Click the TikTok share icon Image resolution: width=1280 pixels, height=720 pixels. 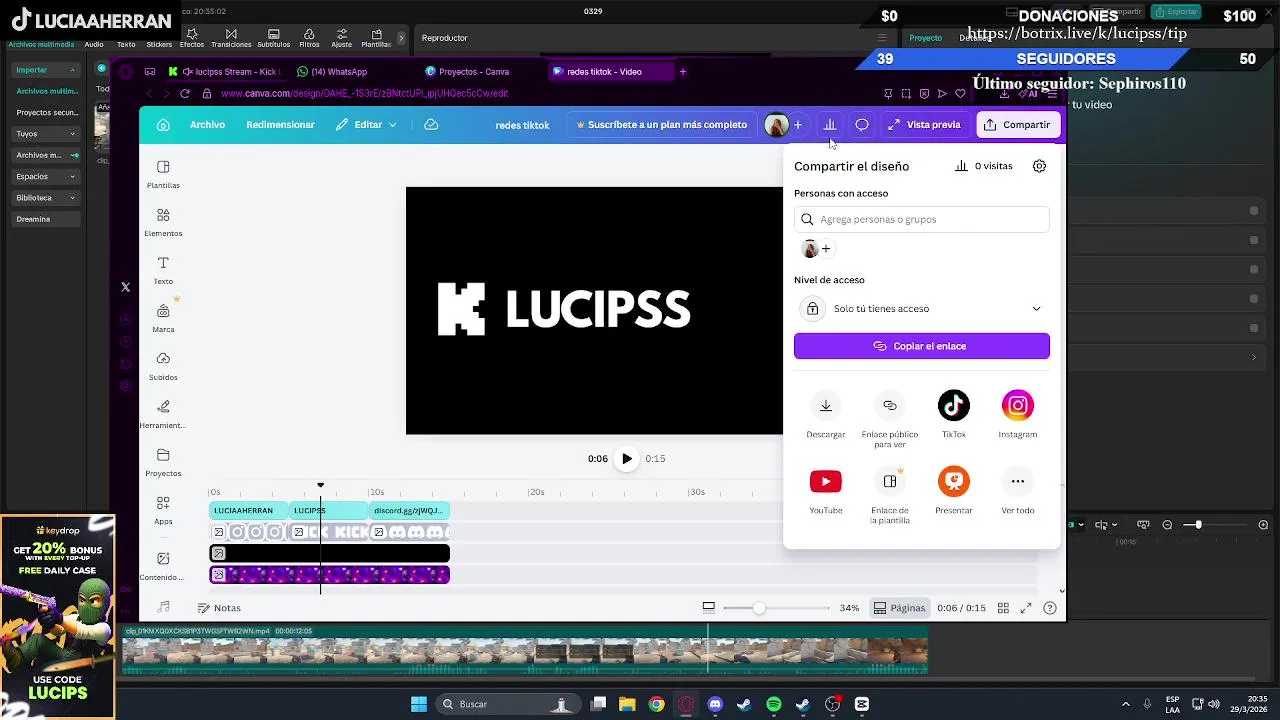[x=953, y=405]
